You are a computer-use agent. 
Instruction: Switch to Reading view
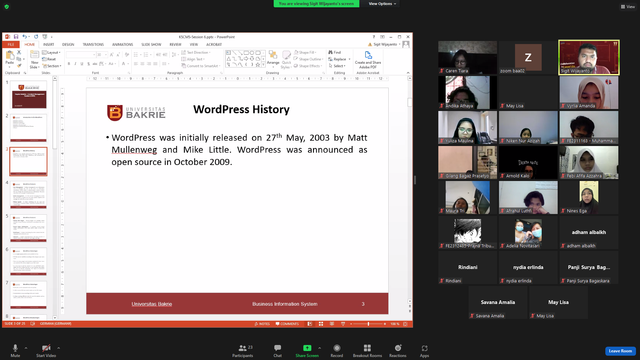pyautogui.click(x=332, y=324)
